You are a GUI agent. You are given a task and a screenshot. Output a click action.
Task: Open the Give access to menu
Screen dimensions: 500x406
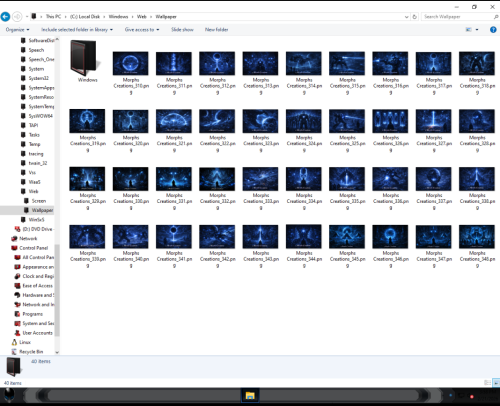[x=142, y=30]
